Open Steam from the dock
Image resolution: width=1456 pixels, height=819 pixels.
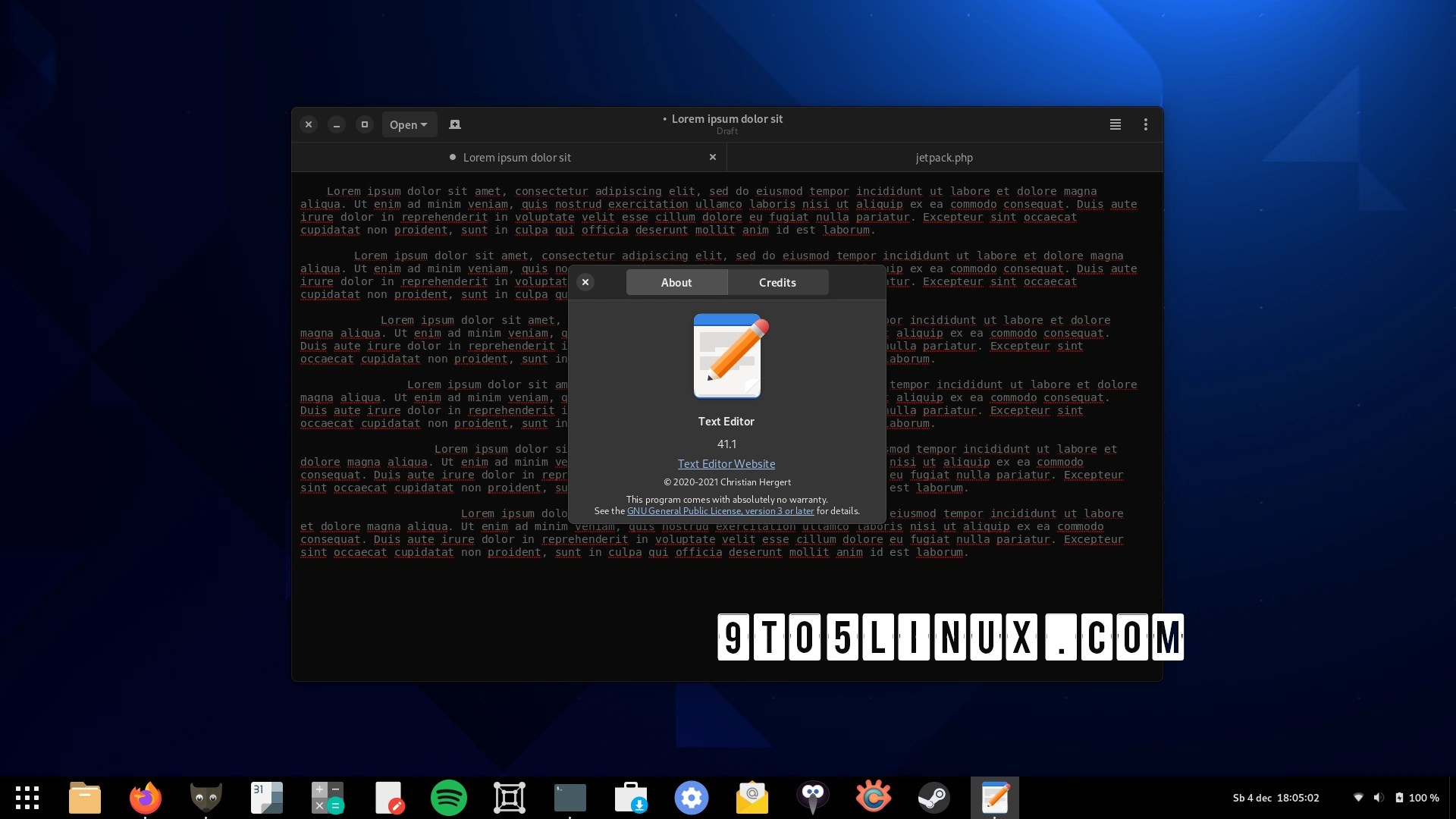[x=934, y=798]
